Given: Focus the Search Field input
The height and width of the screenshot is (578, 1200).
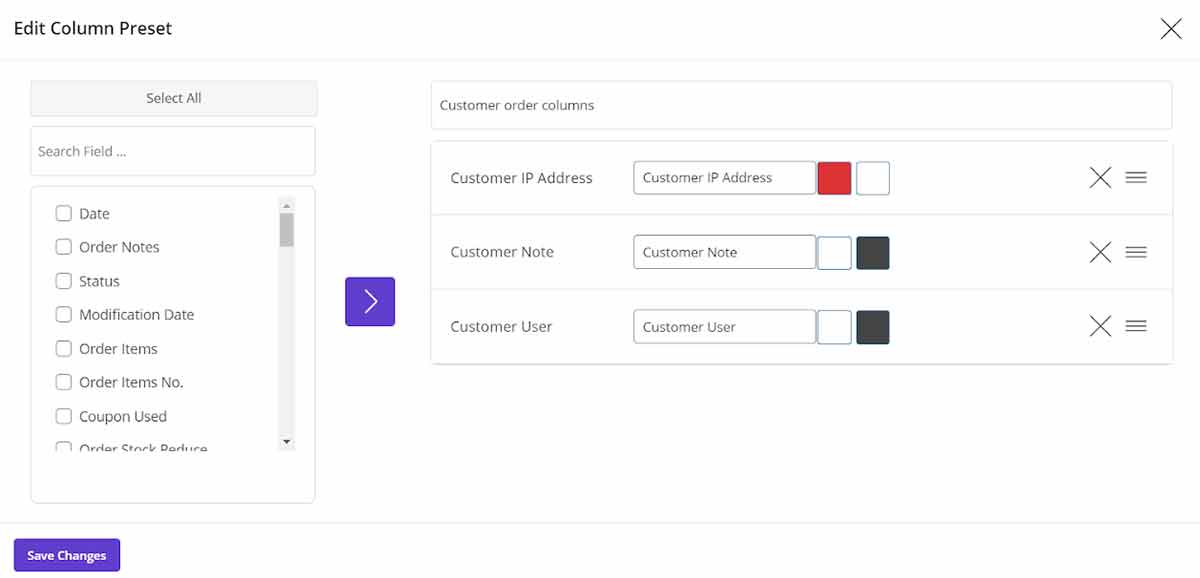Looking at the screenshot, I should pos(173,151).
